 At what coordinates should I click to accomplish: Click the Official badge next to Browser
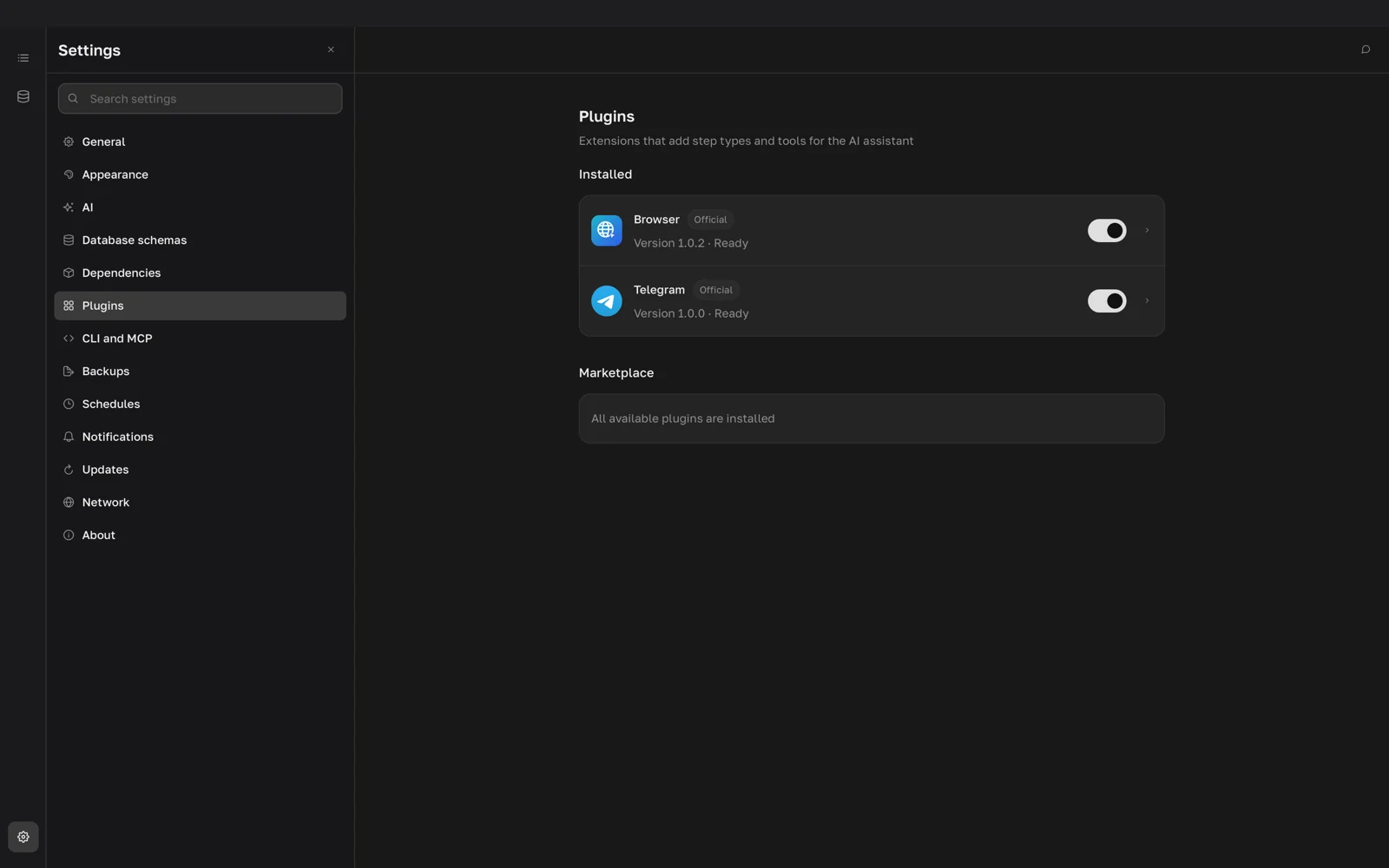pos(710,220)
